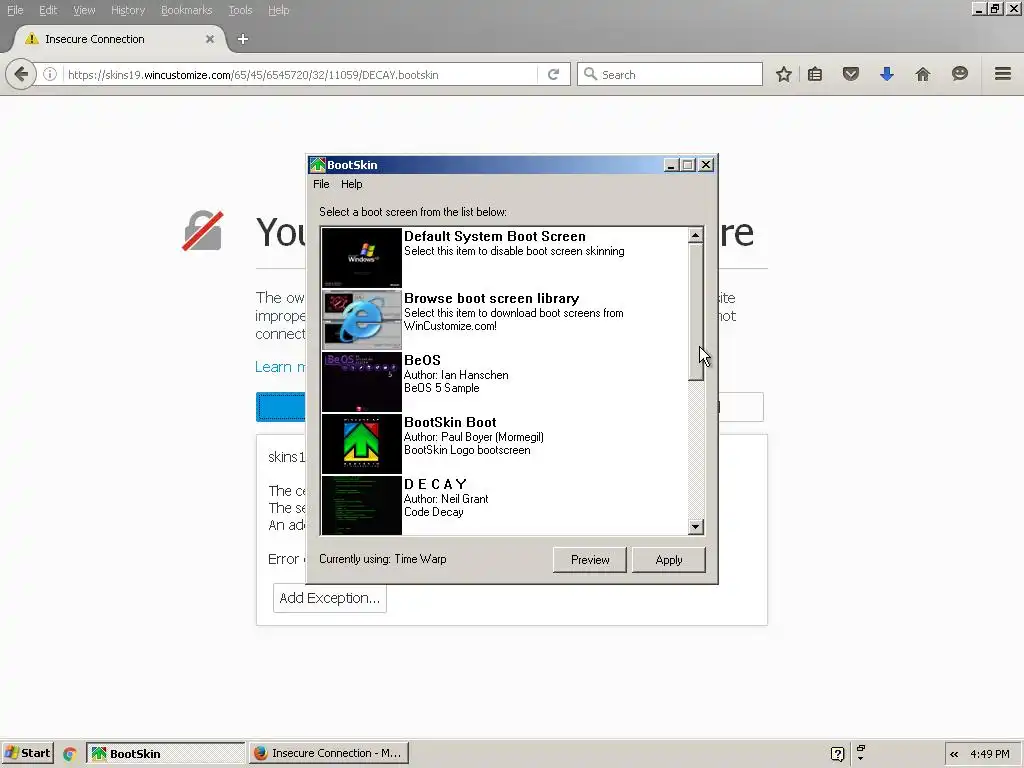This screenshot has width=1024, height=768.
Task: Open site information icon in address bar
Action: click(x=50, y=74)
